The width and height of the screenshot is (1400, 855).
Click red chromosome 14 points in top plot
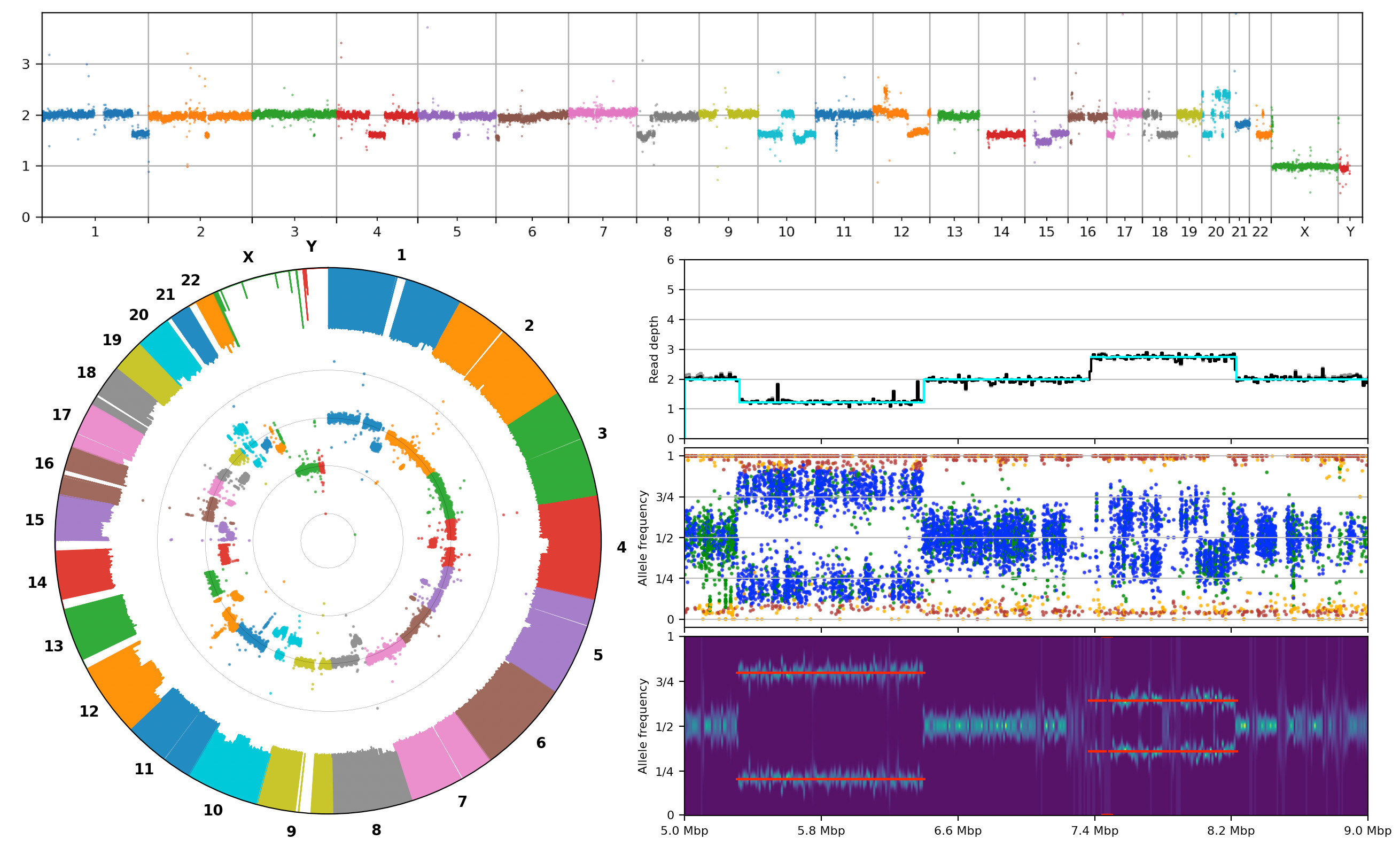[x=1005, y=135]
